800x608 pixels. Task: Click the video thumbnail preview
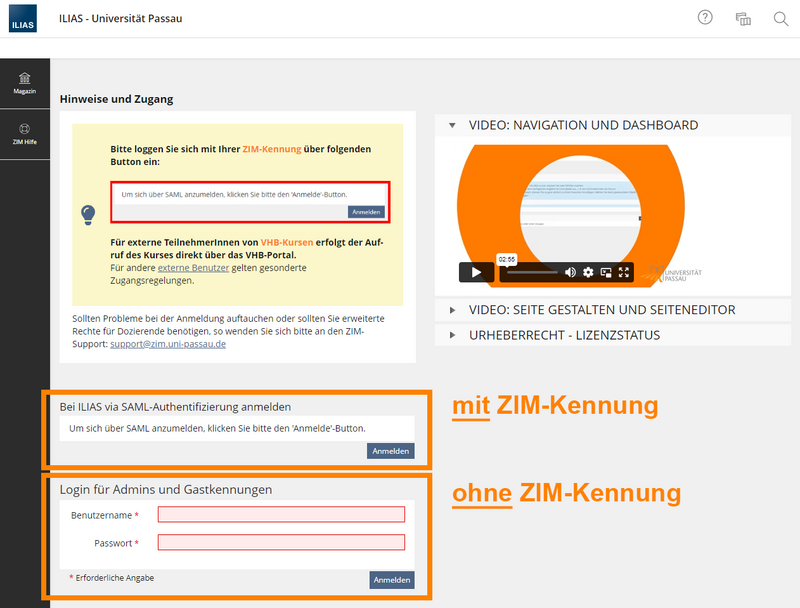point(570,214)
